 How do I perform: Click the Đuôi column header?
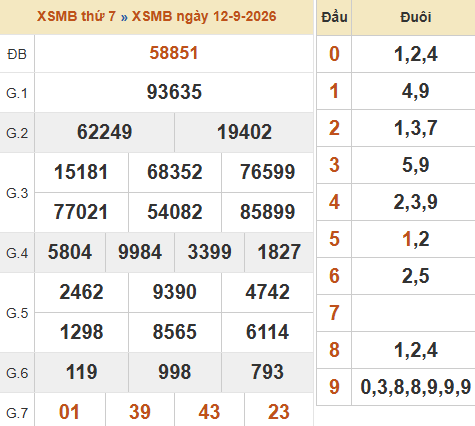(416, 17)
